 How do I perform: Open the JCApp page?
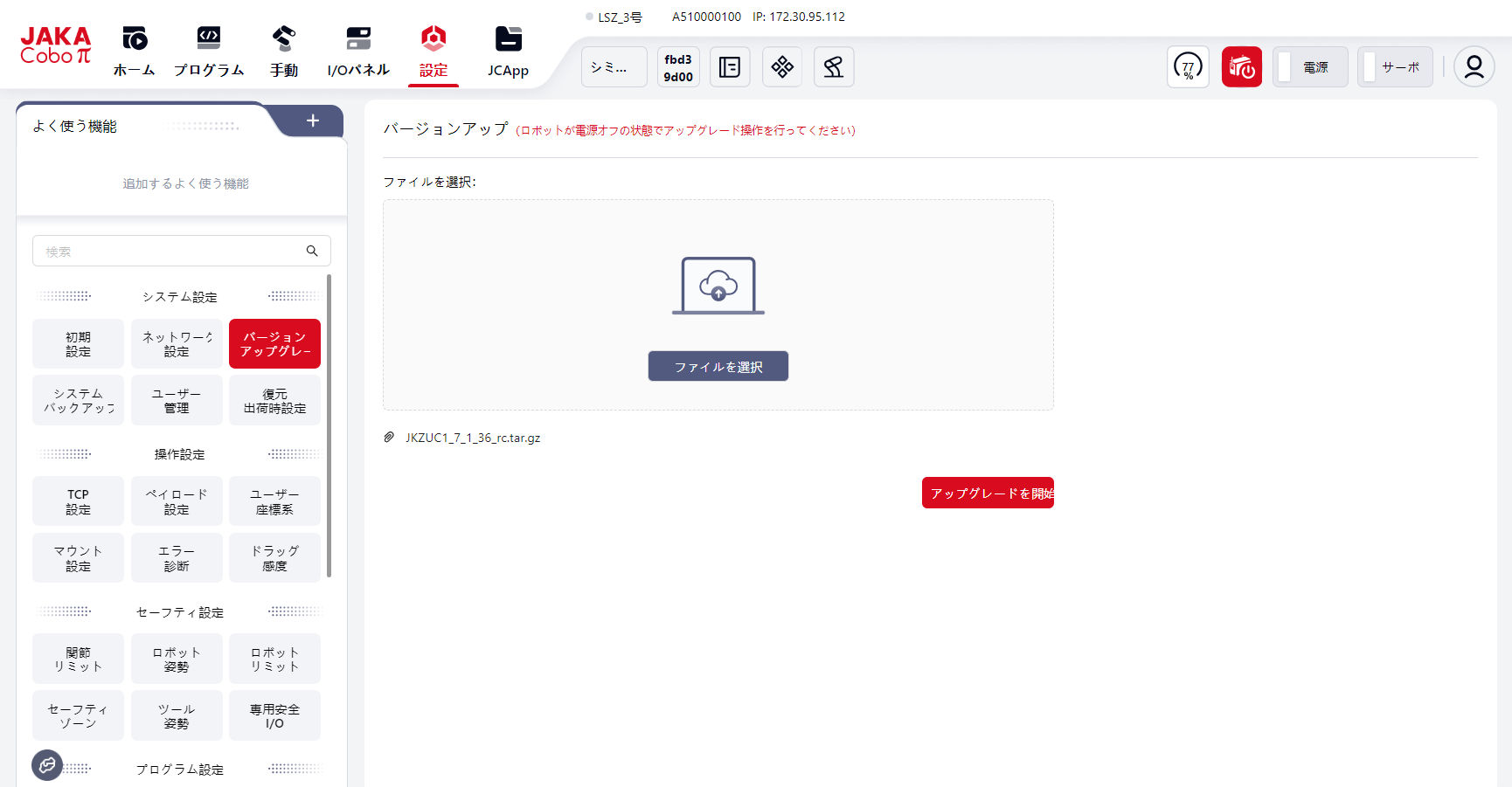pyautogui.click(x=508, y=52)
